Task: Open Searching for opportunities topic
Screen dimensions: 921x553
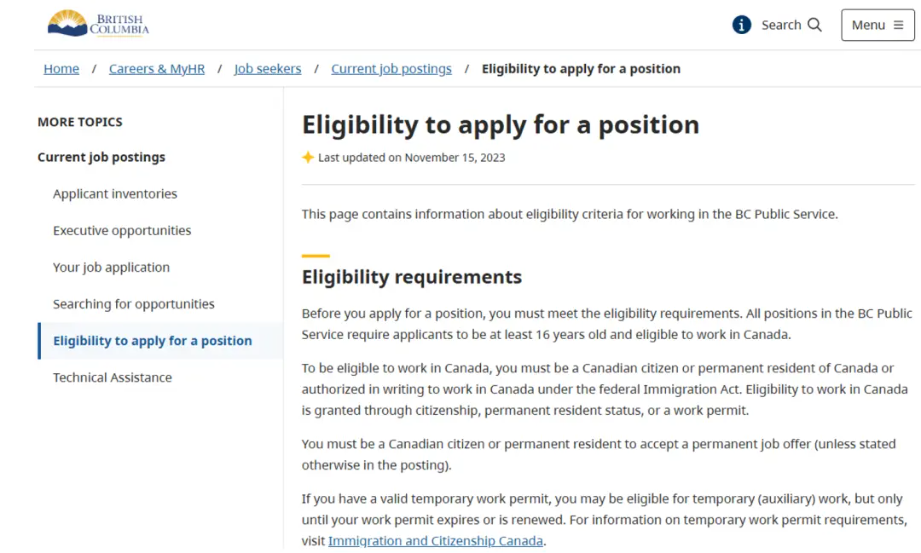Action: (134, 304)
